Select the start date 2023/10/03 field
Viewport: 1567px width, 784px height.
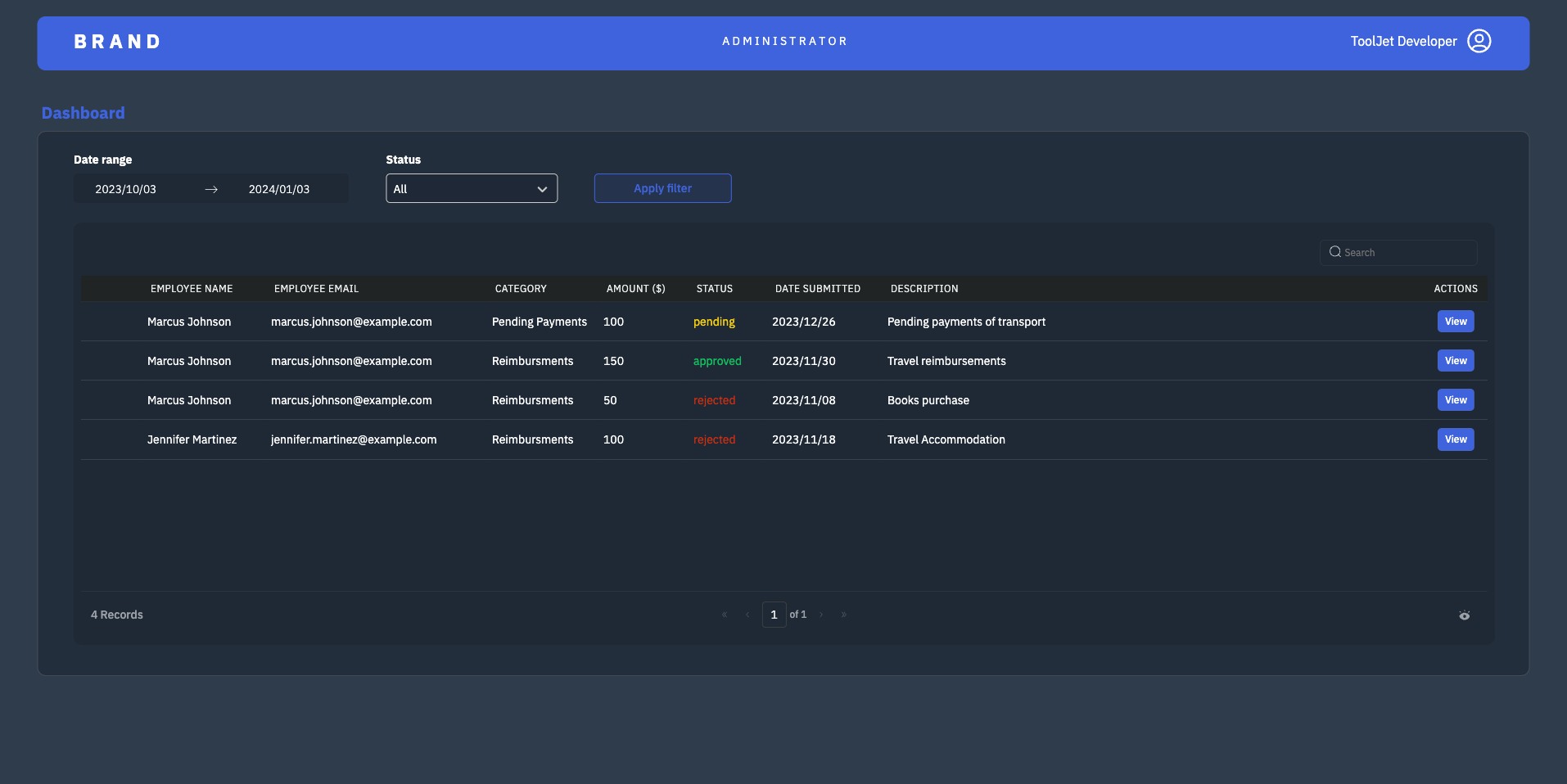click(x=126, y=189)
